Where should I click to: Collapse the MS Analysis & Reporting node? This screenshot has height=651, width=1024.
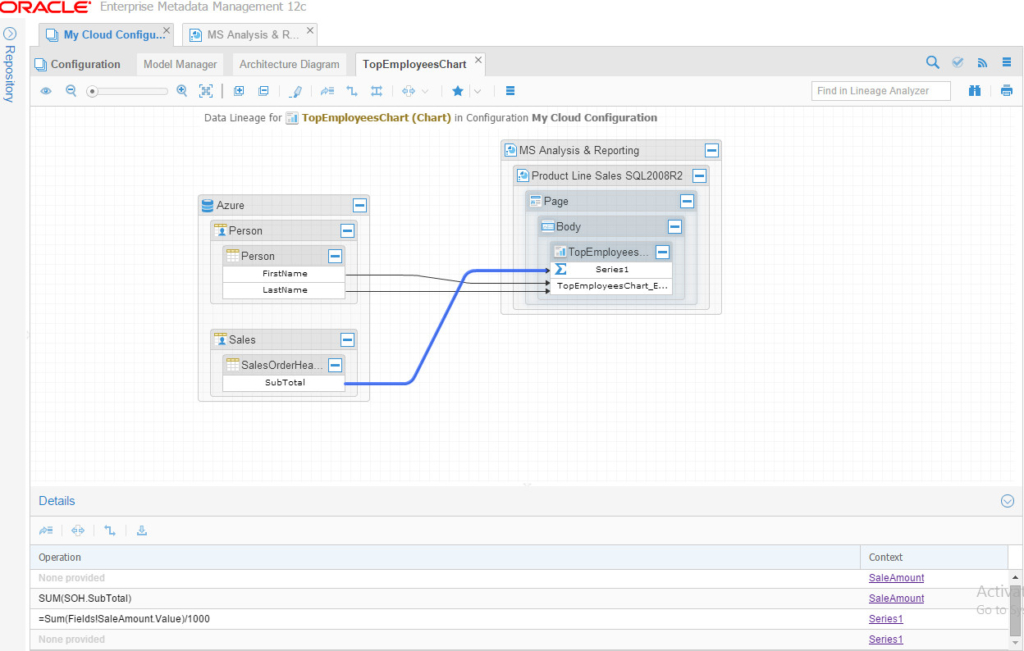[712, 150]
